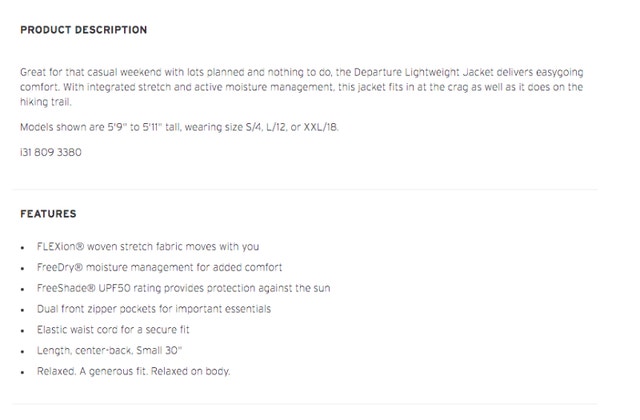The image size is (640, 420).
Task: Click bullet beside FLEXion feature
Action: click(x=23, y=248)
